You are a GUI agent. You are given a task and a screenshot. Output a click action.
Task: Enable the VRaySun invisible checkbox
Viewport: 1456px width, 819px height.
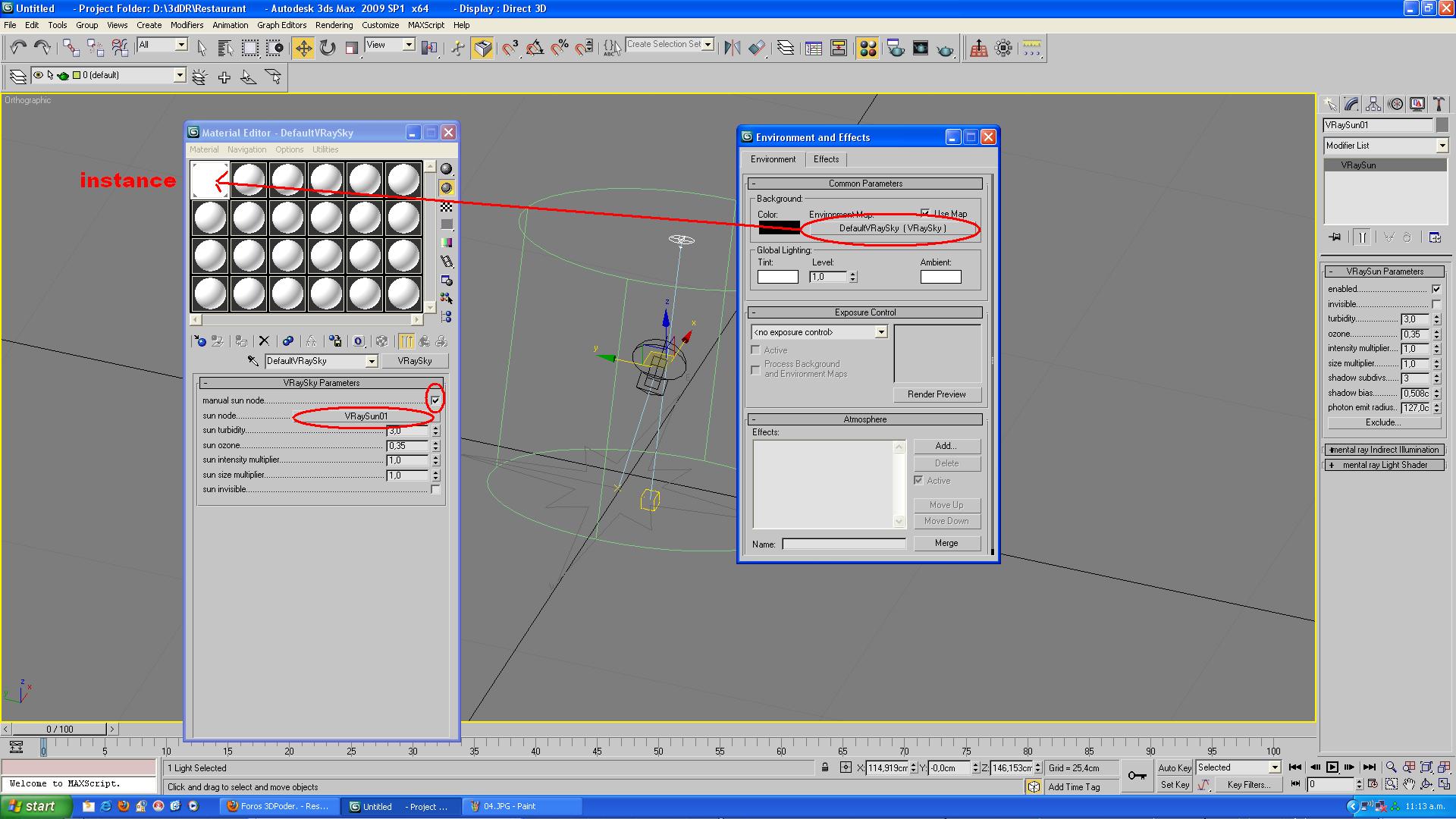[x=1436, y=304]
